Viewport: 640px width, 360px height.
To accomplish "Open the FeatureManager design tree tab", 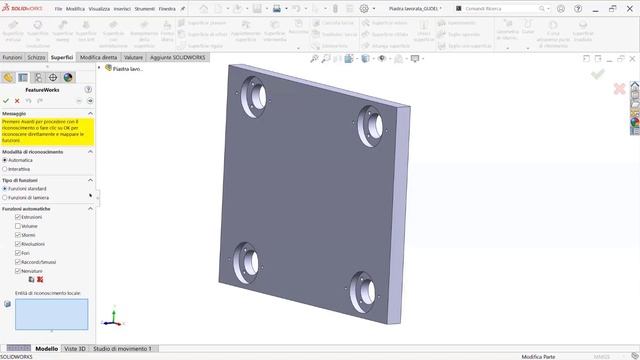I will 8,78.
